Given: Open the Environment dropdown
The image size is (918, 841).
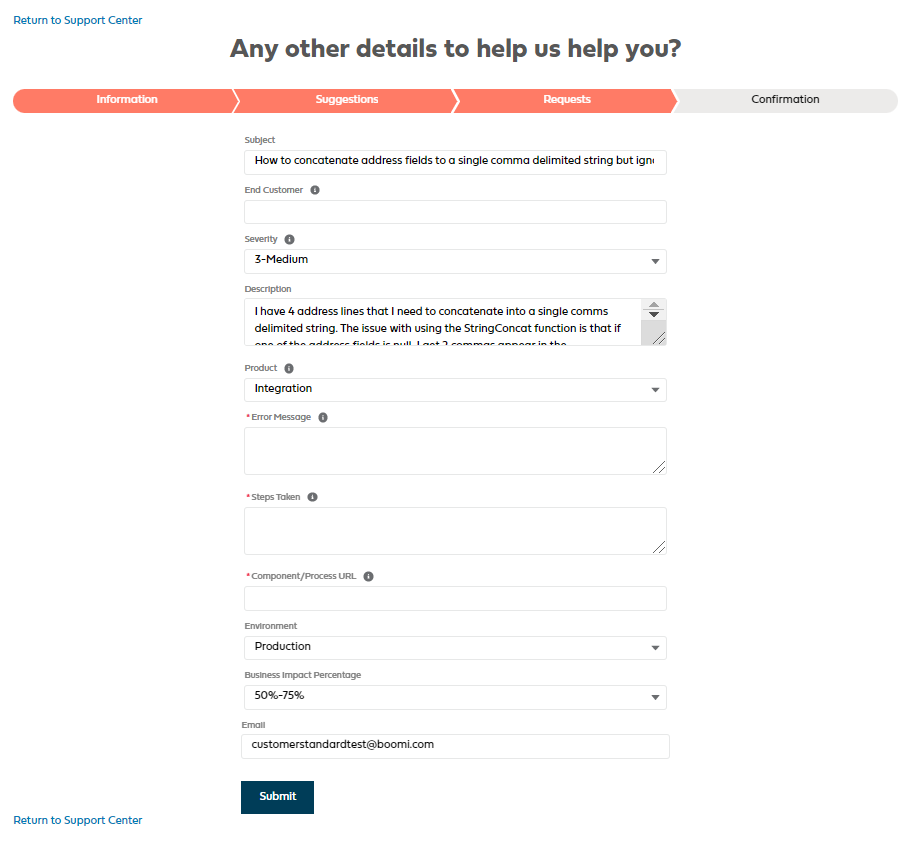Looking at the screenshot, I should tap(455, 647).
